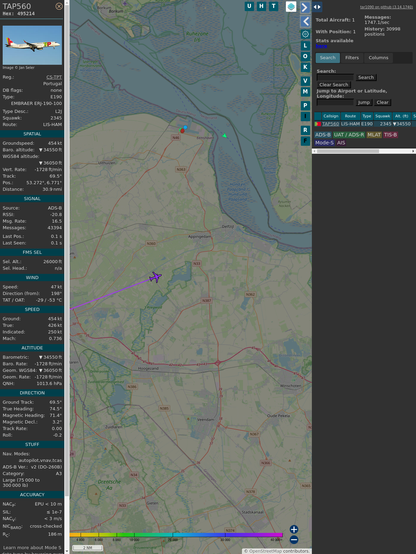Sort table by Squawk column header
Image resolution: width=416 pixels, height=554 pixels.
[x=382, y=116]
